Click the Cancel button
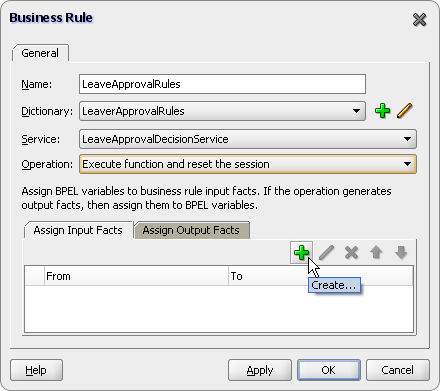The height and width of the screenshot is (391, 440). coord(398,370)
